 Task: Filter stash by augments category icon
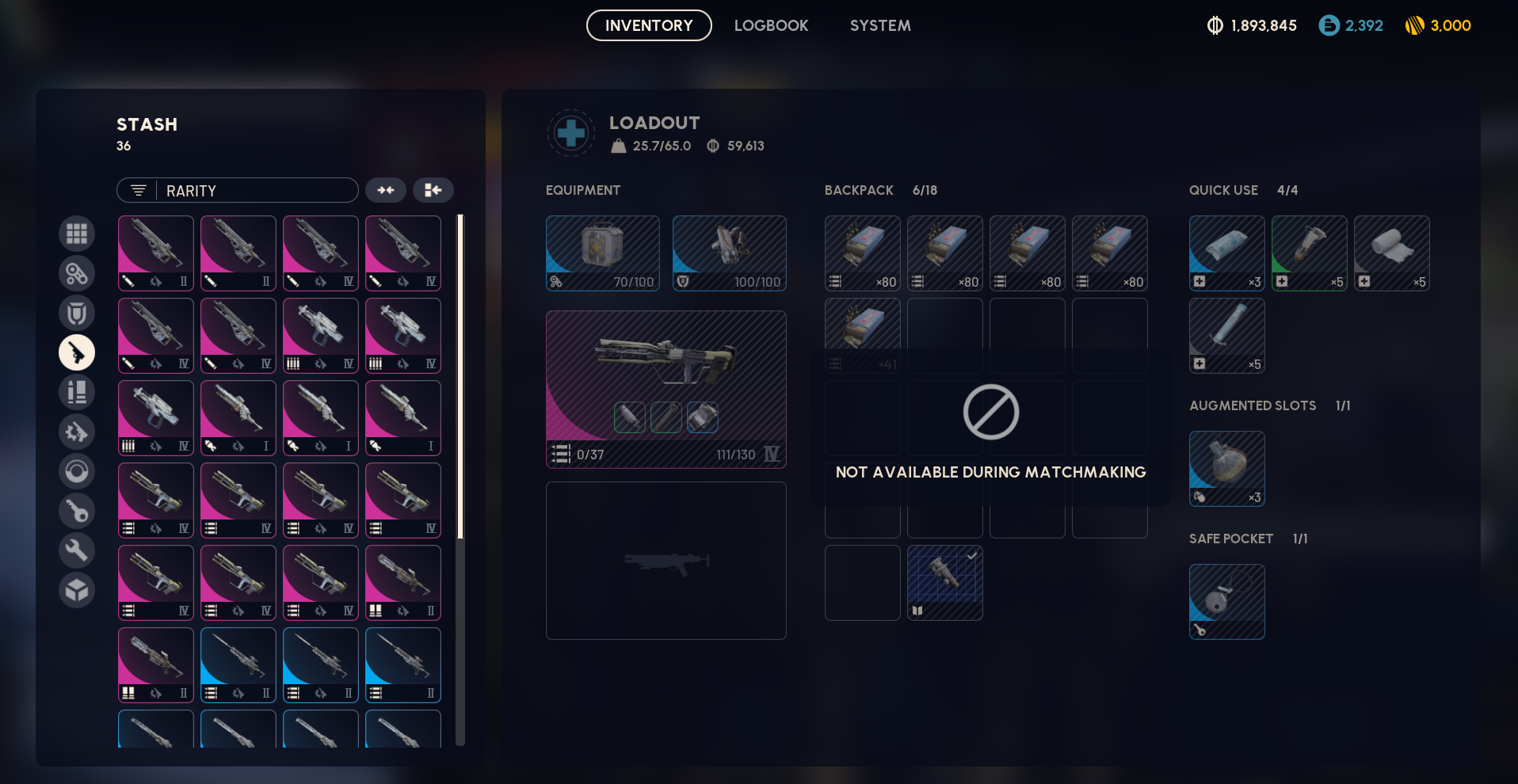pyautogui.click(x=77, y=273)
